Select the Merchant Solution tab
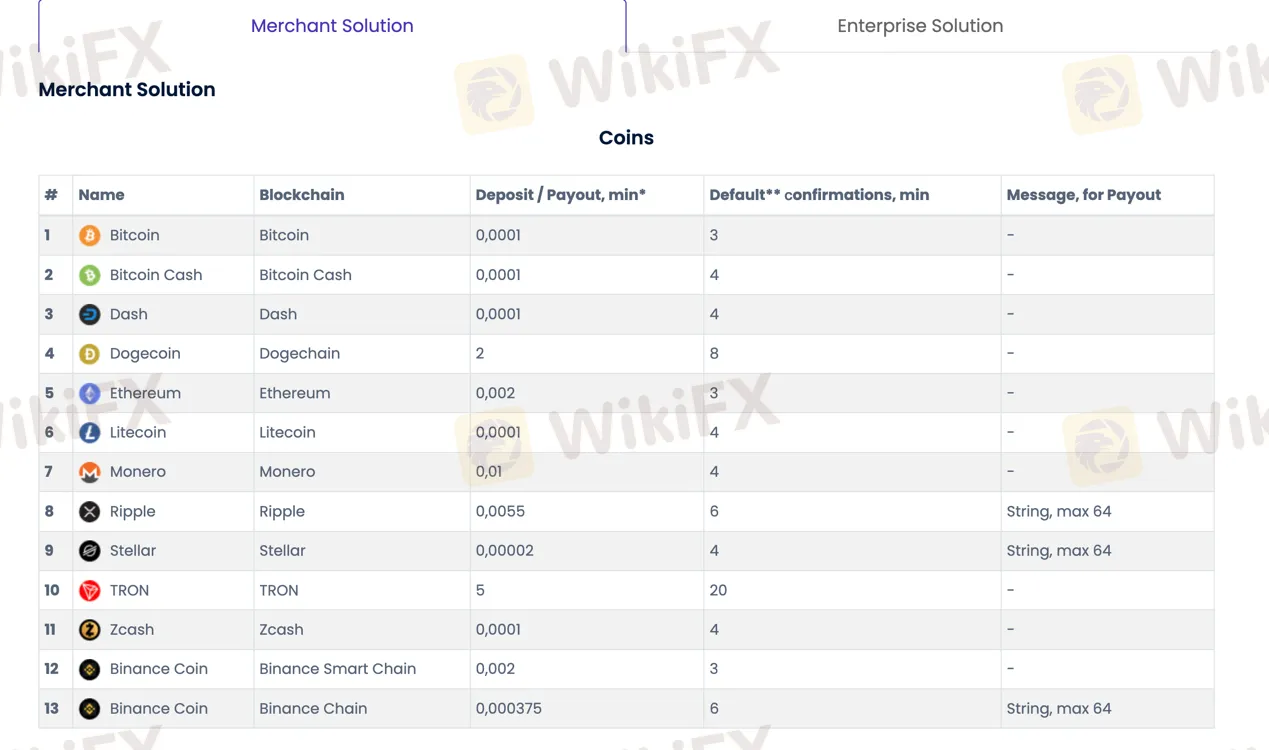1269x750 pixels. 332,25
